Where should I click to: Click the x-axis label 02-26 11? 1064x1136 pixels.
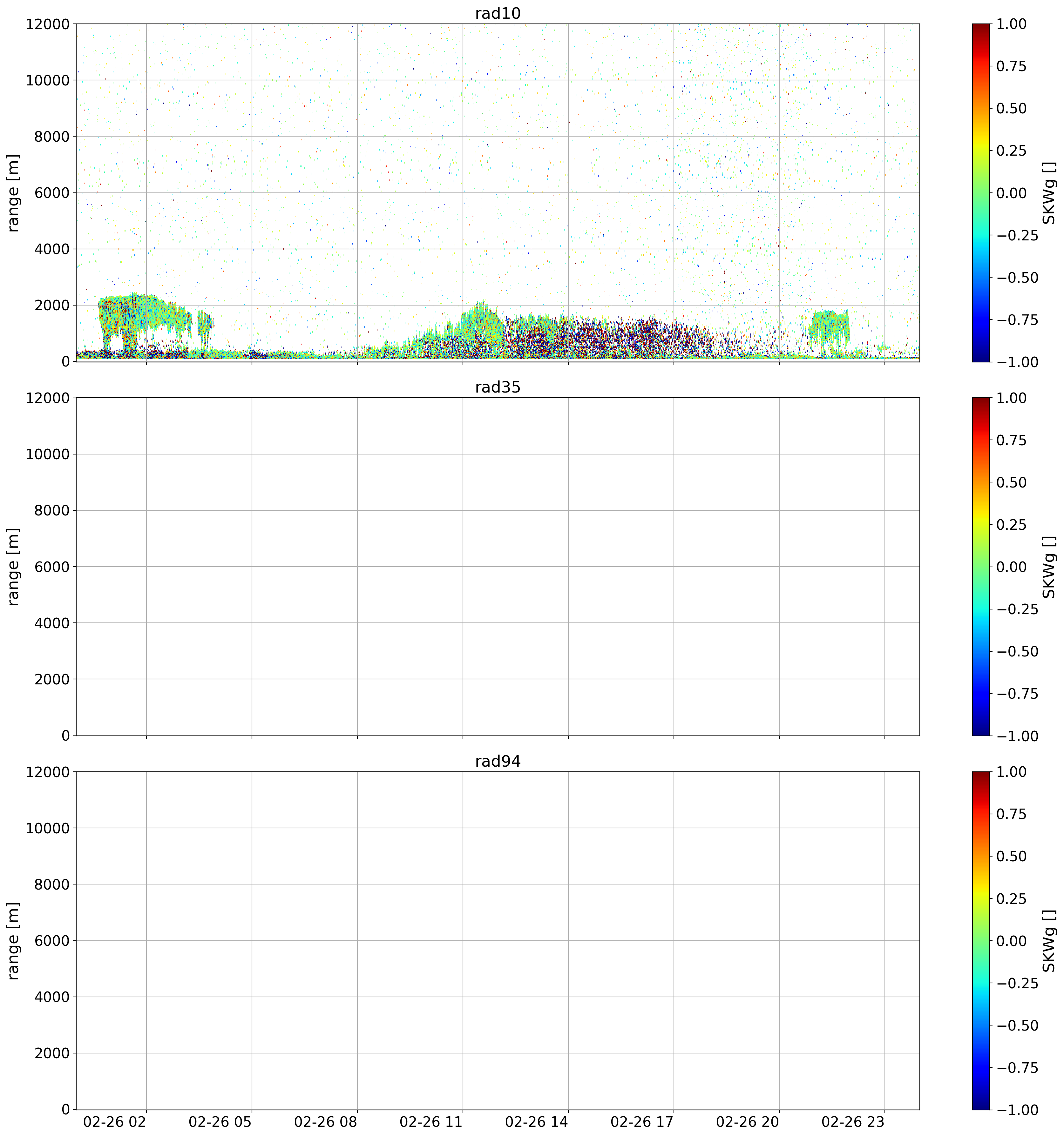[431, 1122]
